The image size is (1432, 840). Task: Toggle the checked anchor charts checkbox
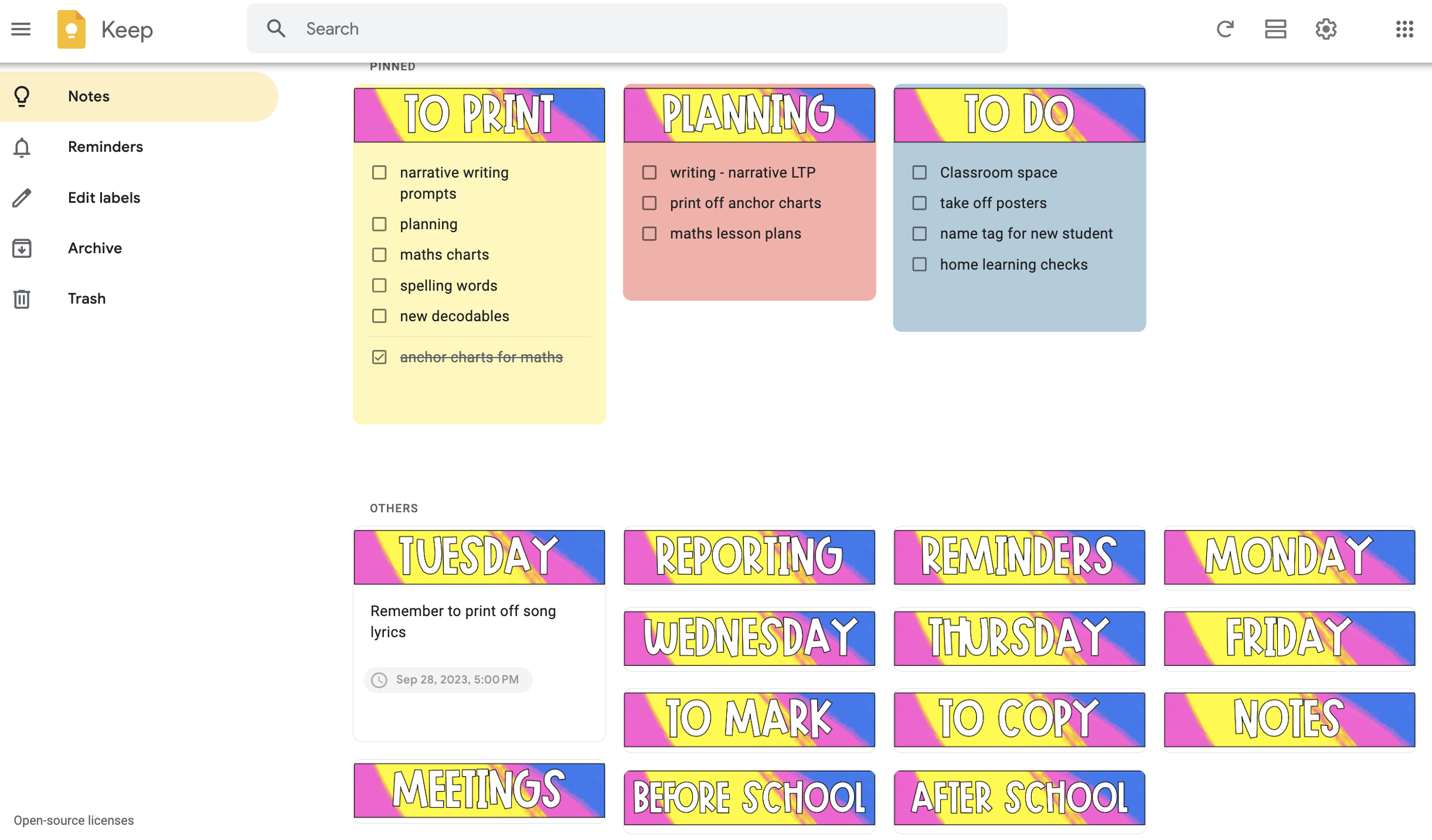coord(380,356)
